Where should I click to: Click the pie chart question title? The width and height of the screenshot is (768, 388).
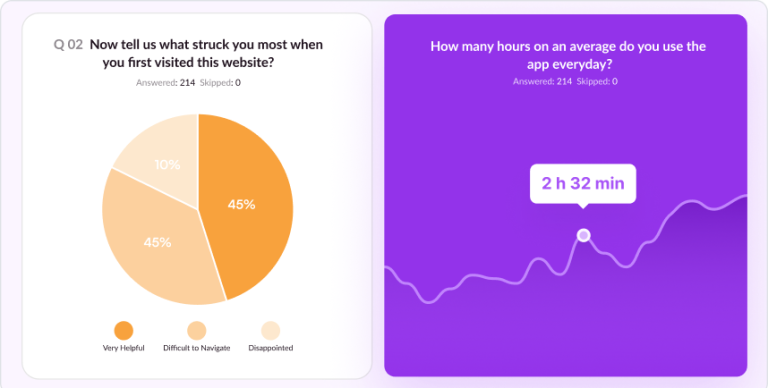click(x=206, y=53)
